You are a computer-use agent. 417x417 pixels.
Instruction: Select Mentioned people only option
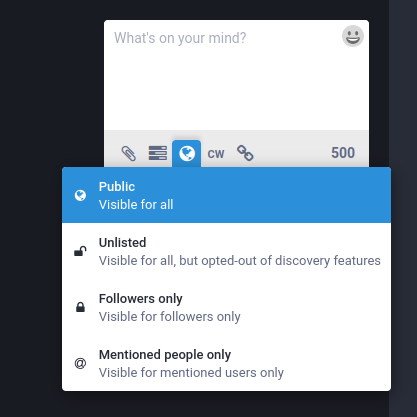point(226,363)
